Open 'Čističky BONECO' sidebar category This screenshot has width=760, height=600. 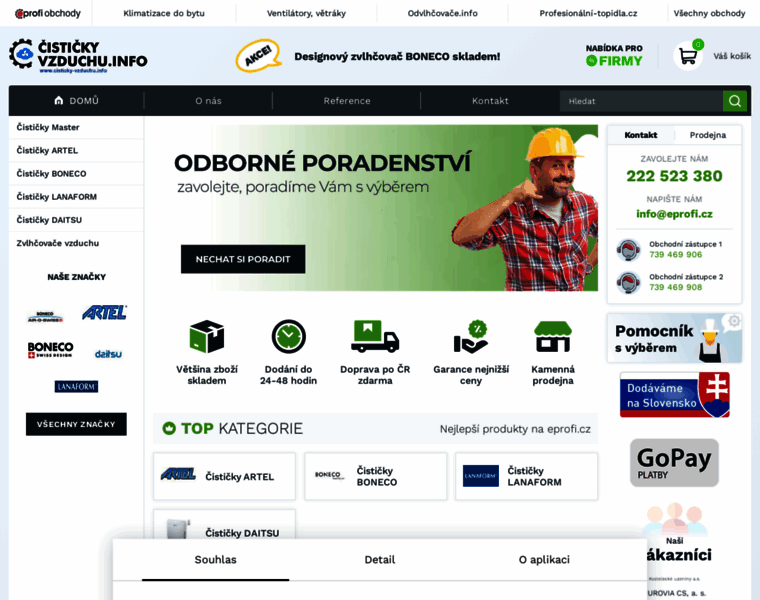pos(76,174)
